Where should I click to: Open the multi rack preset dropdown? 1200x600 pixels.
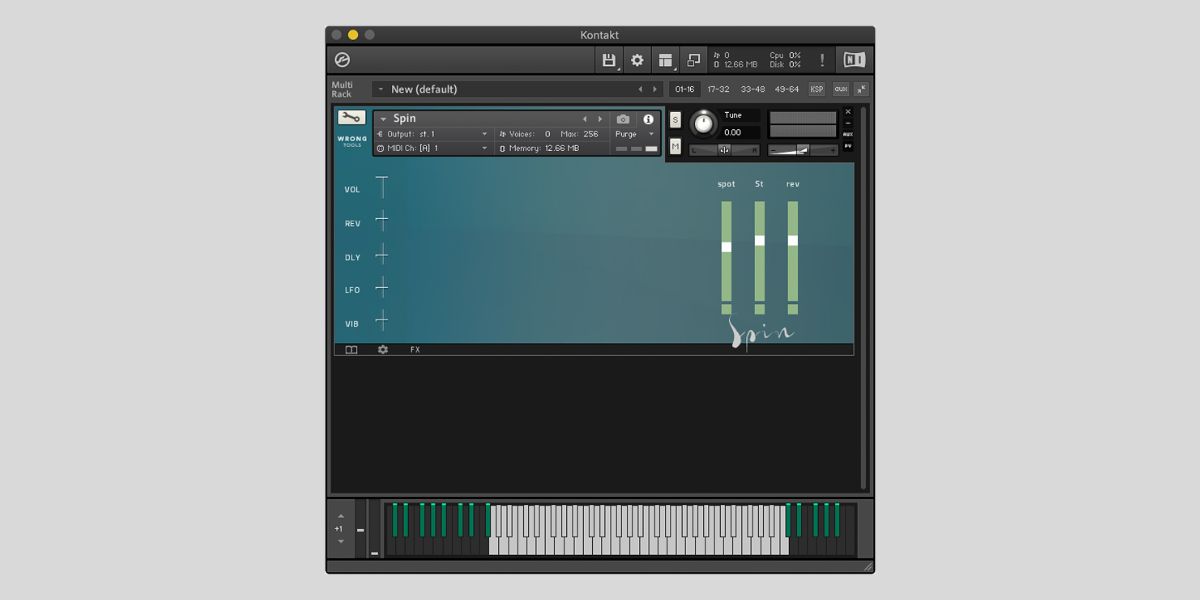(x=381, y=89)
